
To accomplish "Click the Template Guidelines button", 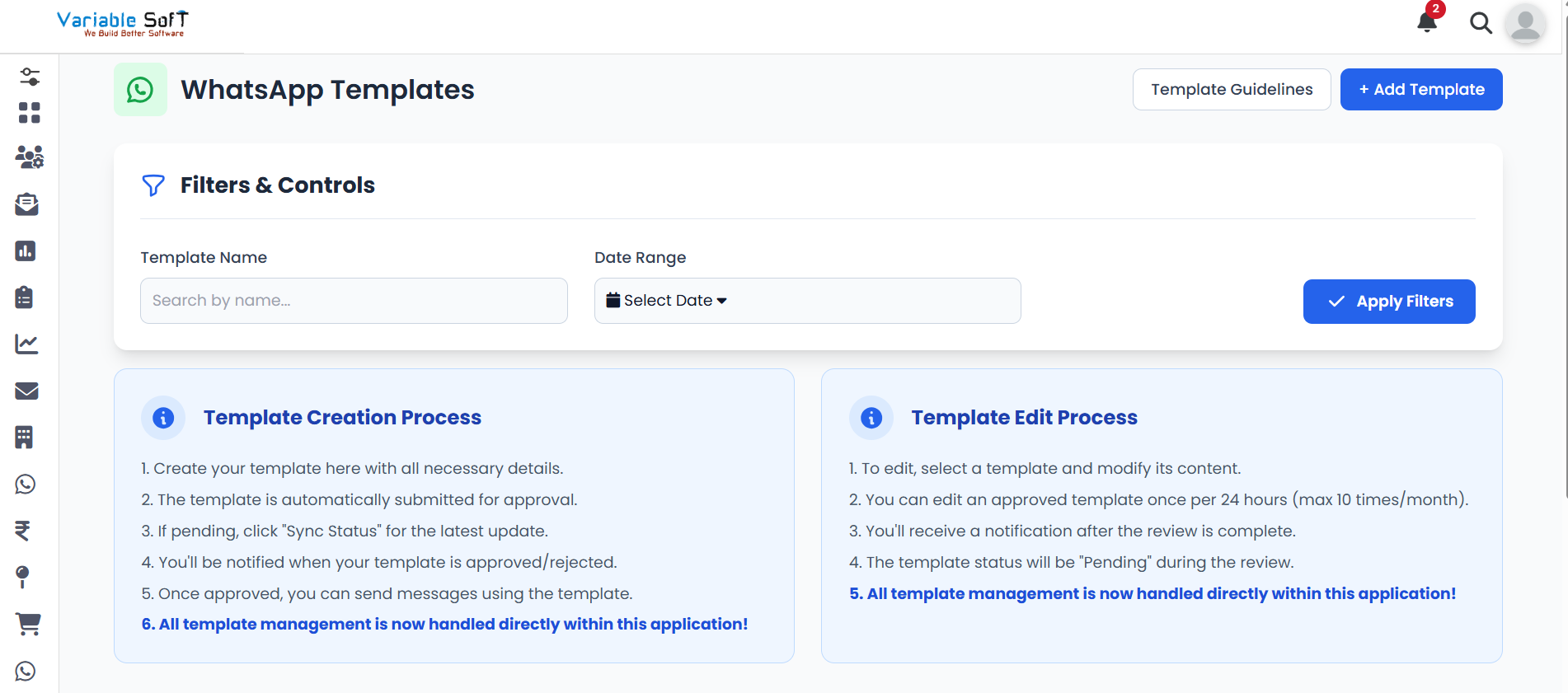I will click(1231, 89).
